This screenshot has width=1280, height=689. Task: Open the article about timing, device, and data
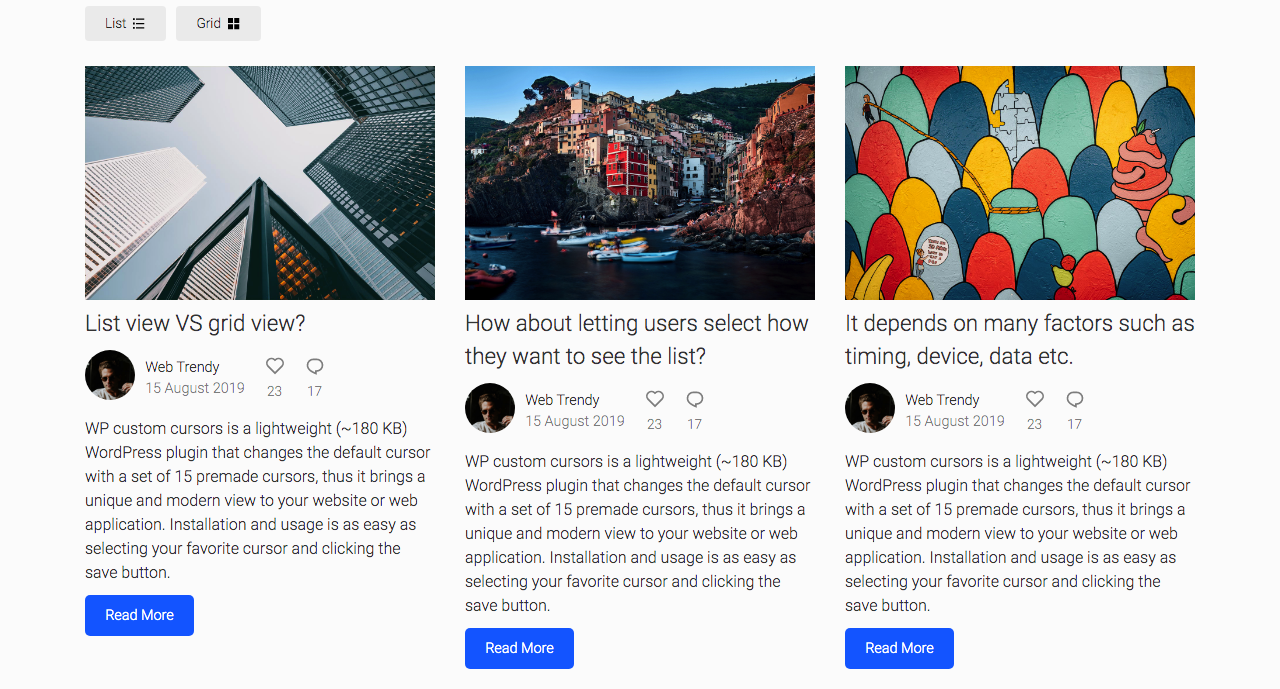tap(1019, 339)
